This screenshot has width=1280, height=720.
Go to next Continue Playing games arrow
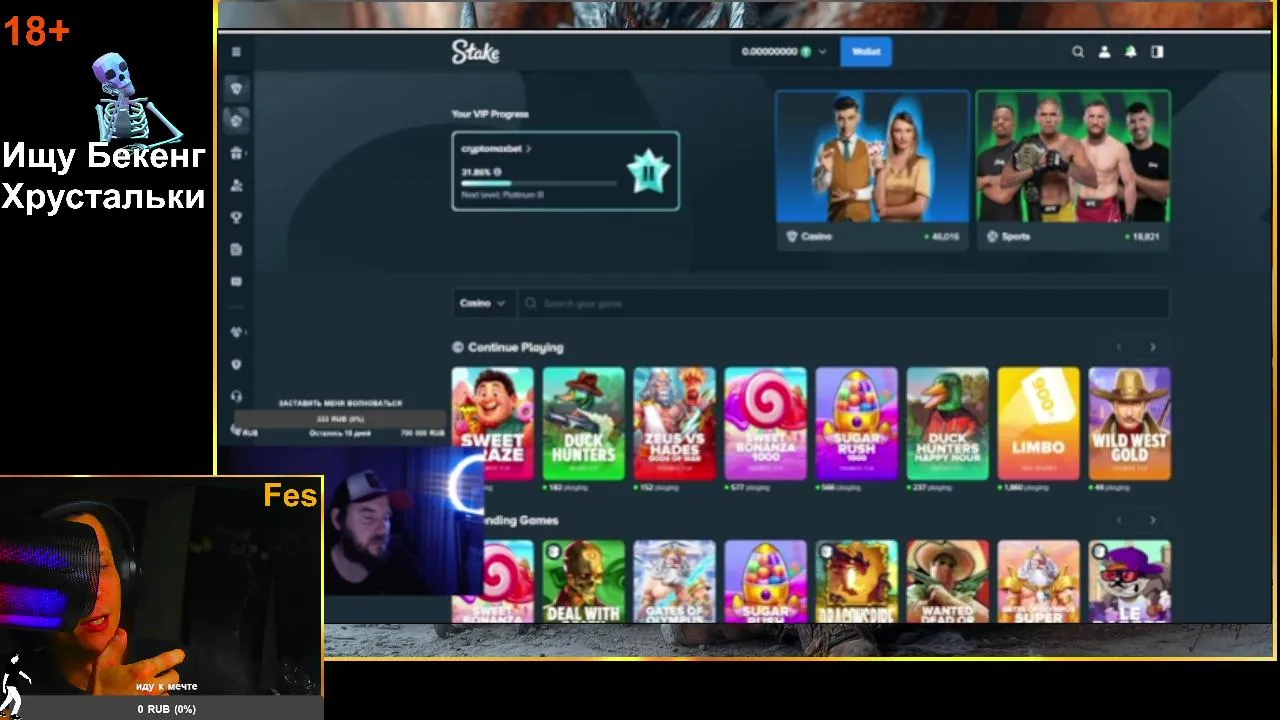(x=1152, y=347)
